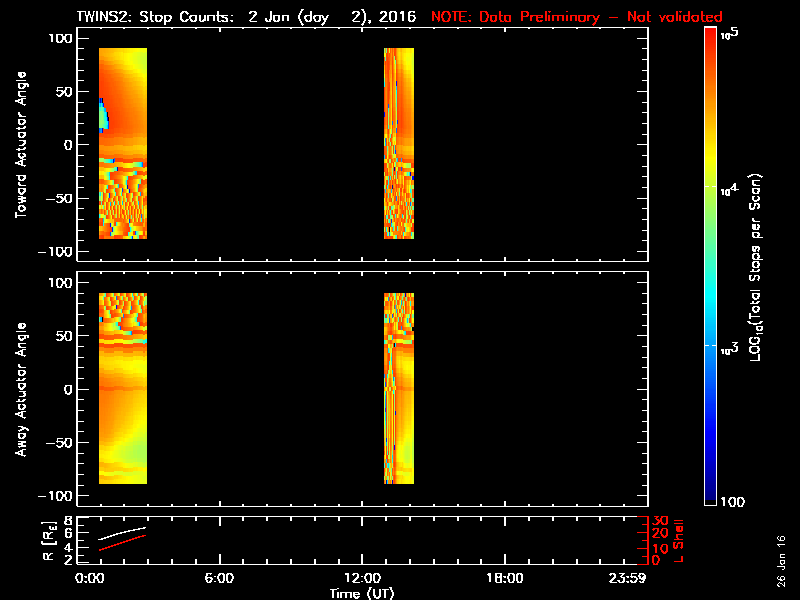This screenshot has height=600, width=800.
Task: Click the 26 Jan 16 date stamp
Action: (781, 561)
